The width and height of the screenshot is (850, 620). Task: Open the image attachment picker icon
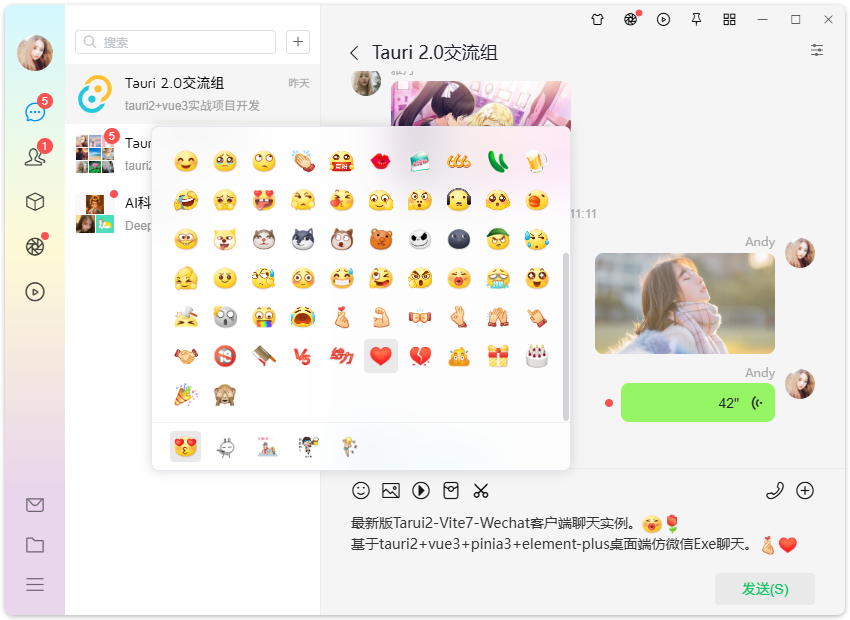(390, 491)
